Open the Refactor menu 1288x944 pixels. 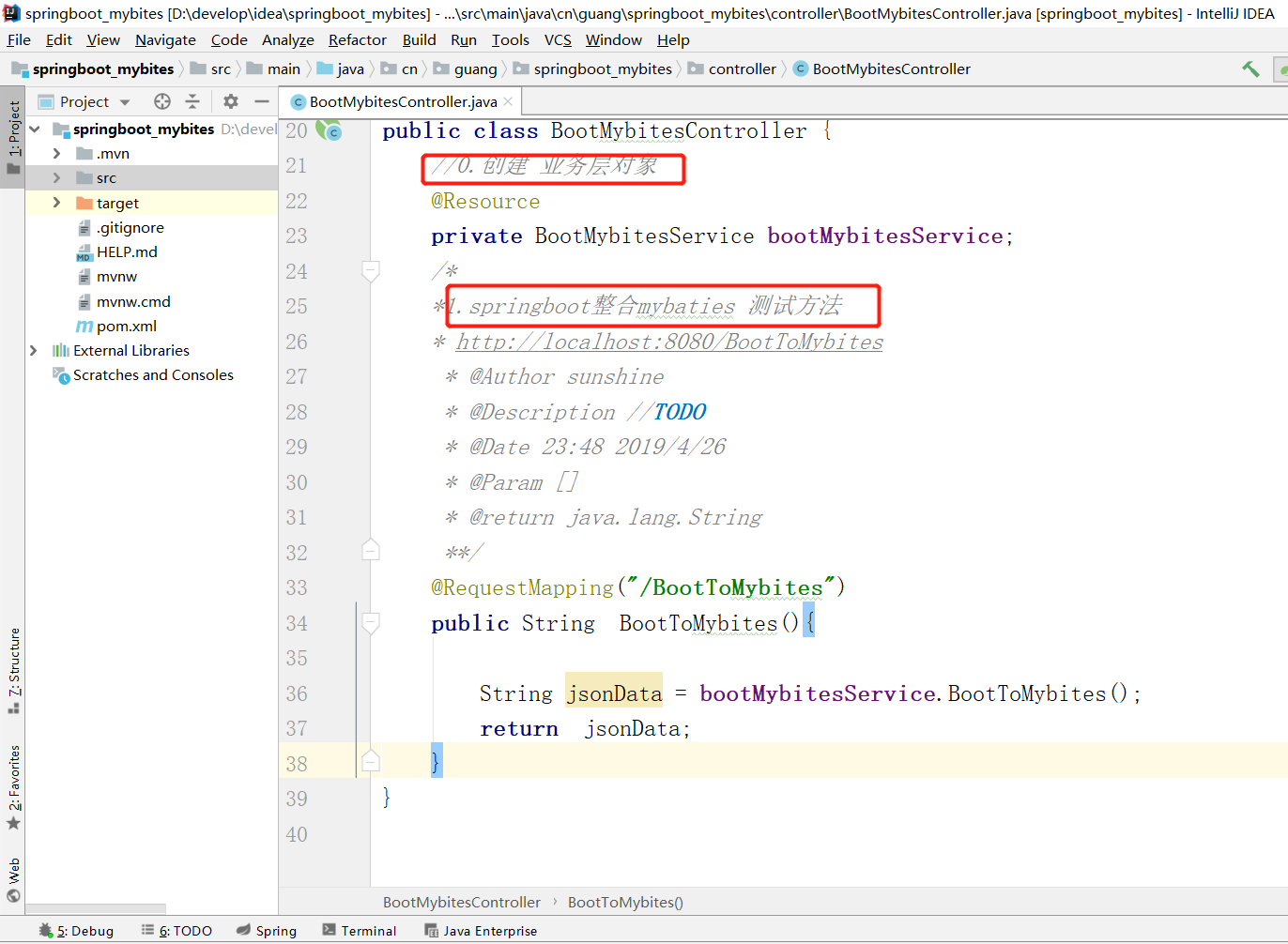pos(357,39)
